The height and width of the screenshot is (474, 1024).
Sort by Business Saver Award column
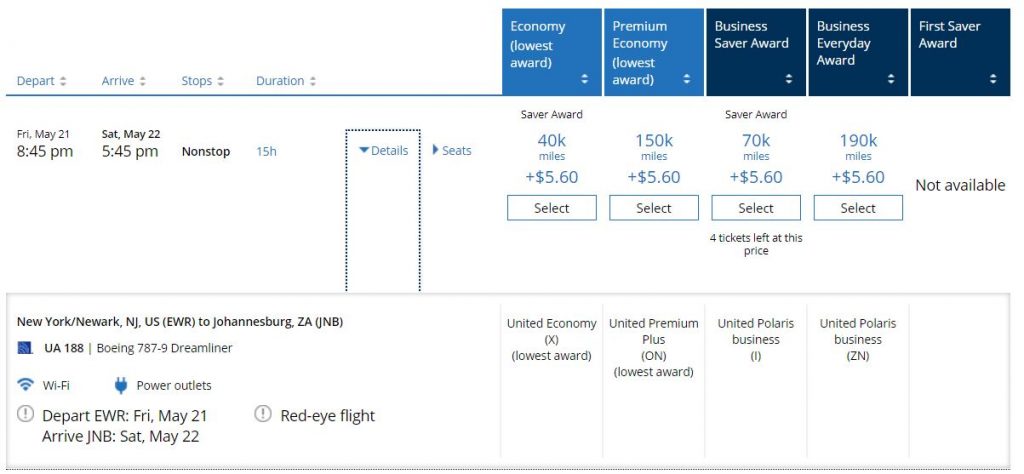click(x=789, y=79)
